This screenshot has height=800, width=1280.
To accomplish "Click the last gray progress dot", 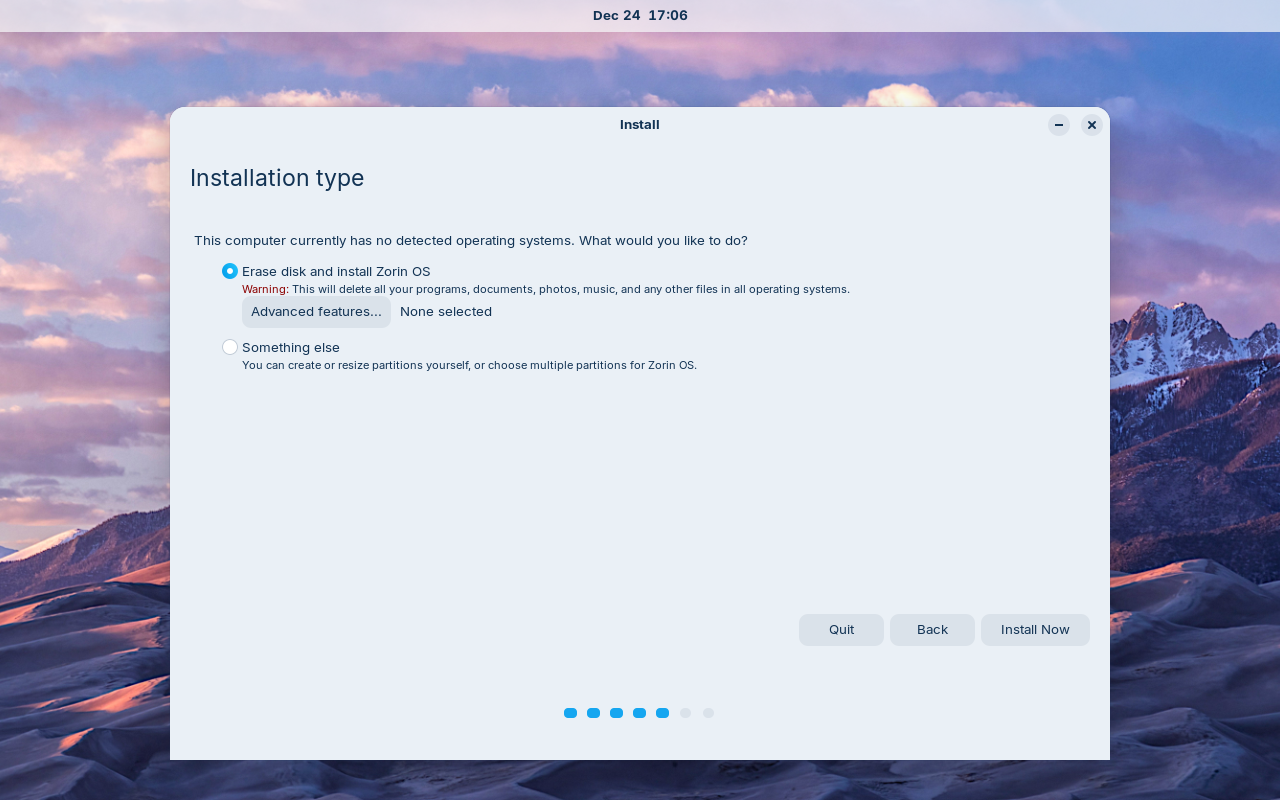I will [x=708, y=713].
